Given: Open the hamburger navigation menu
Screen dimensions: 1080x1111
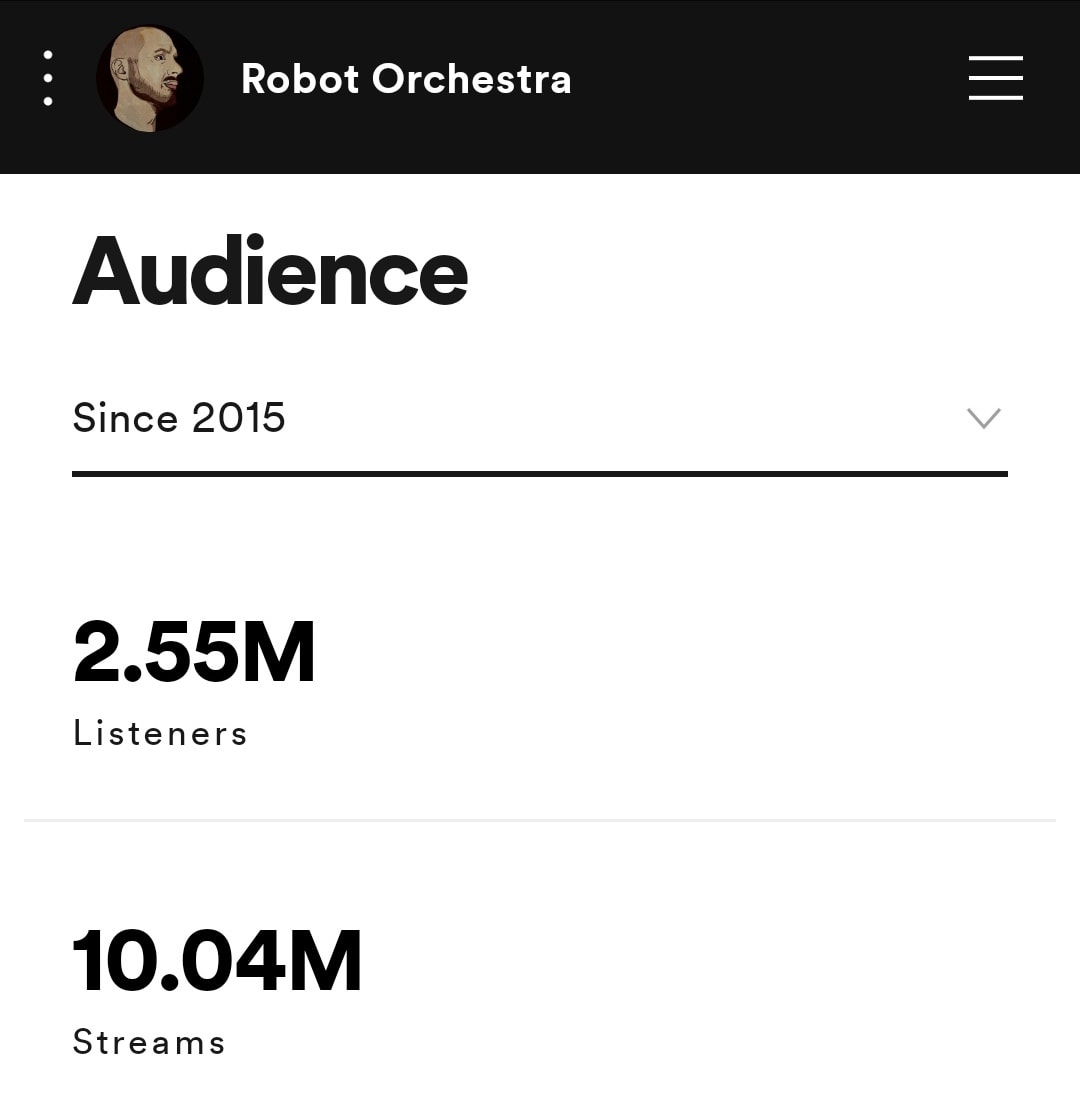Looking at the screenshot, I should [x=996, y=78].
